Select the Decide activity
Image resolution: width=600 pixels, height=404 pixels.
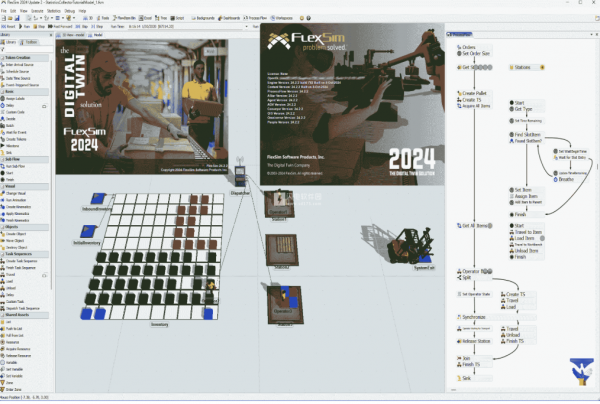tap(10, 119)
